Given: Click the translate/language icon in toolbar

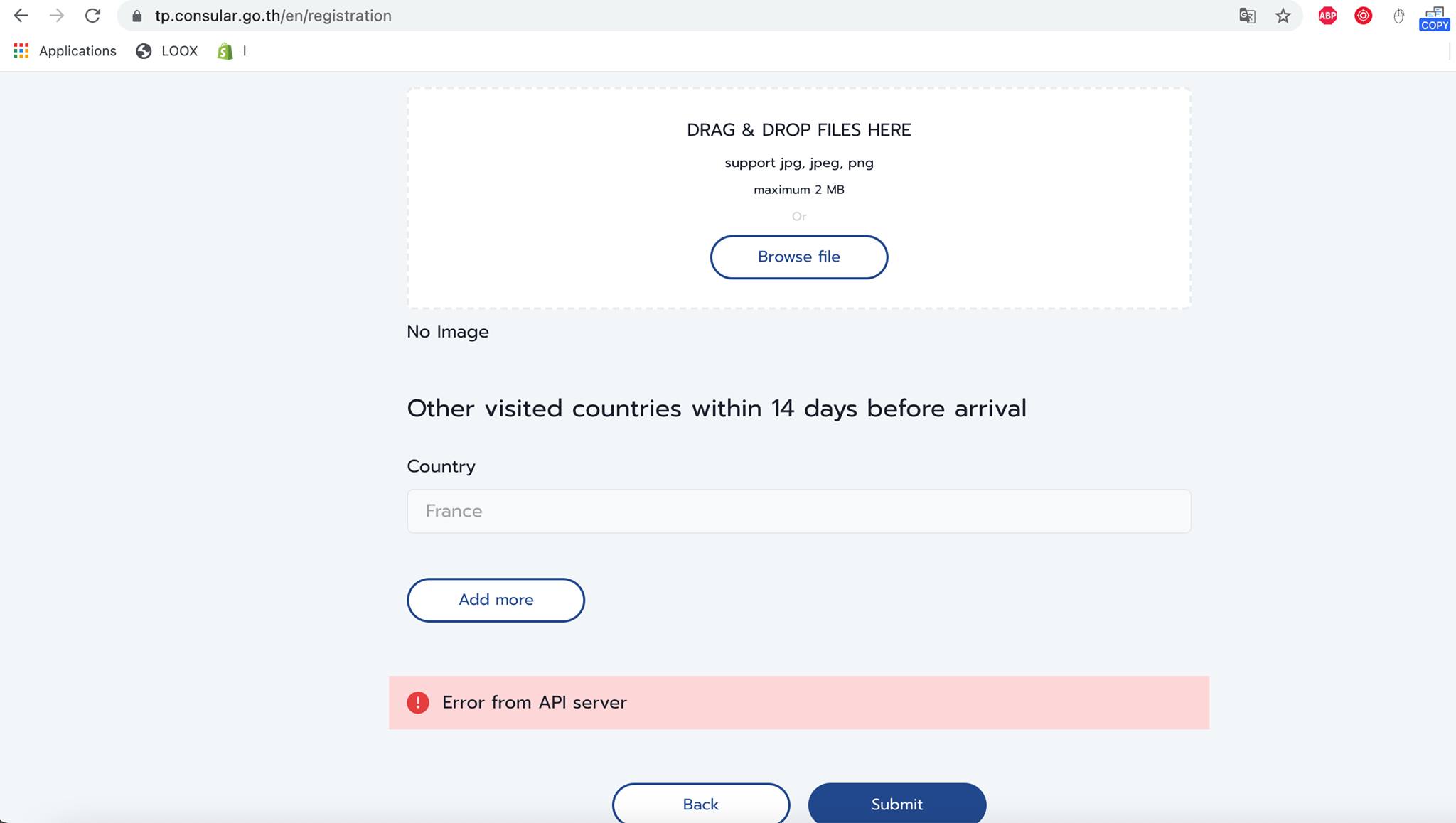Looking at the screenshot, I should [x=1247, y=15].
